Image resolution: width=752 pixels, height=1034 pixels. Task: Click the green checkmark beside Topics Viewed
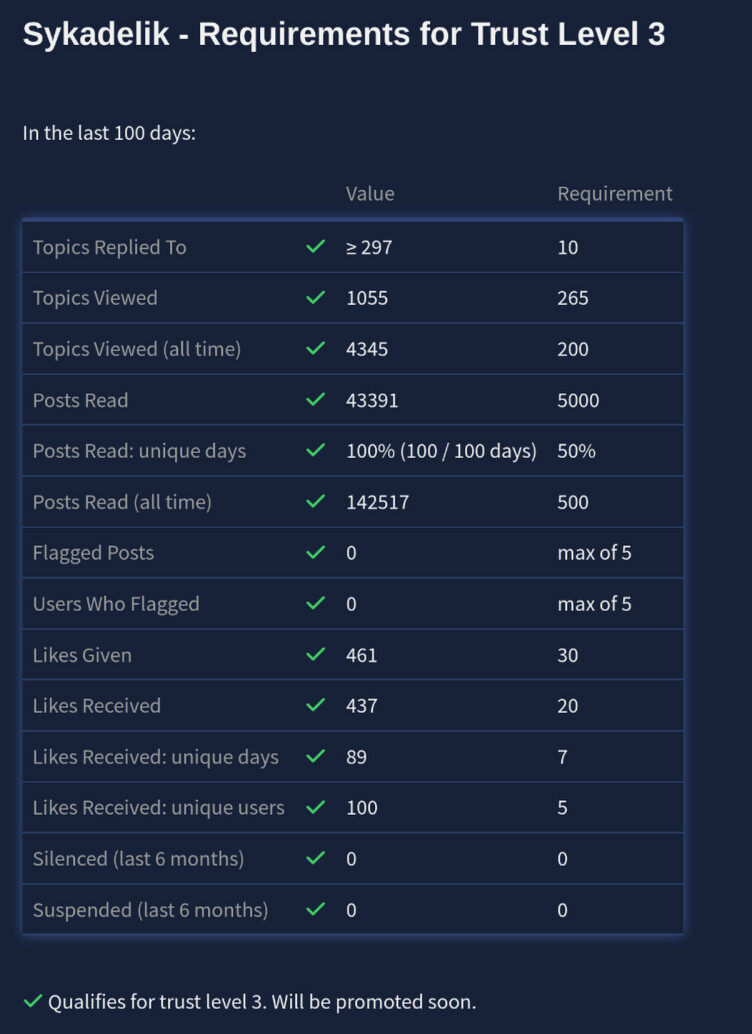316,298
